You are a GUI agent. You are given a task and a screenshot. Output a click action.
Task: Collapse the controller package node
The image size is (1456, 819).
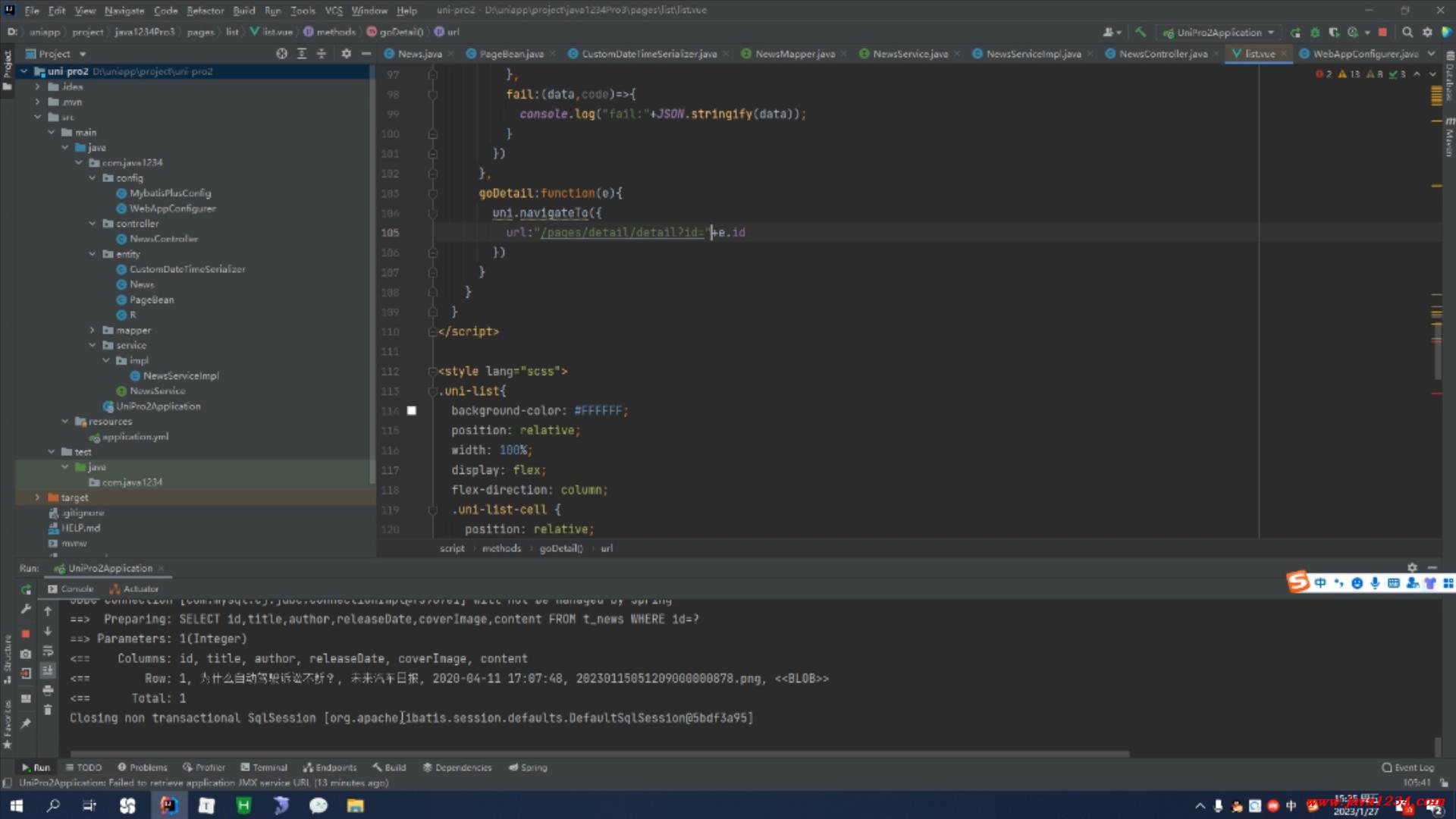pos(93,224)
